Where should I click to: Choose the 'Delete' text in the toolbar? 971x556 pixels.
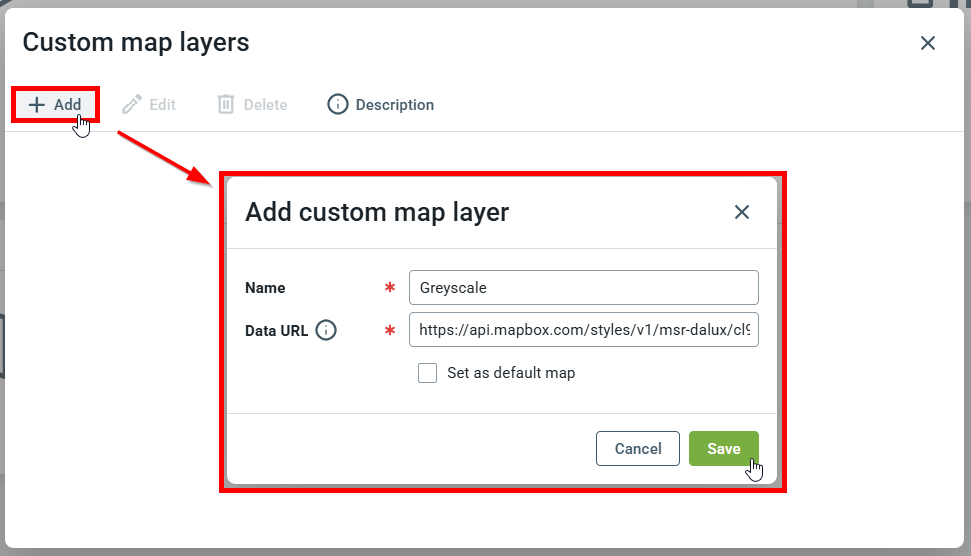pos(265,105)
